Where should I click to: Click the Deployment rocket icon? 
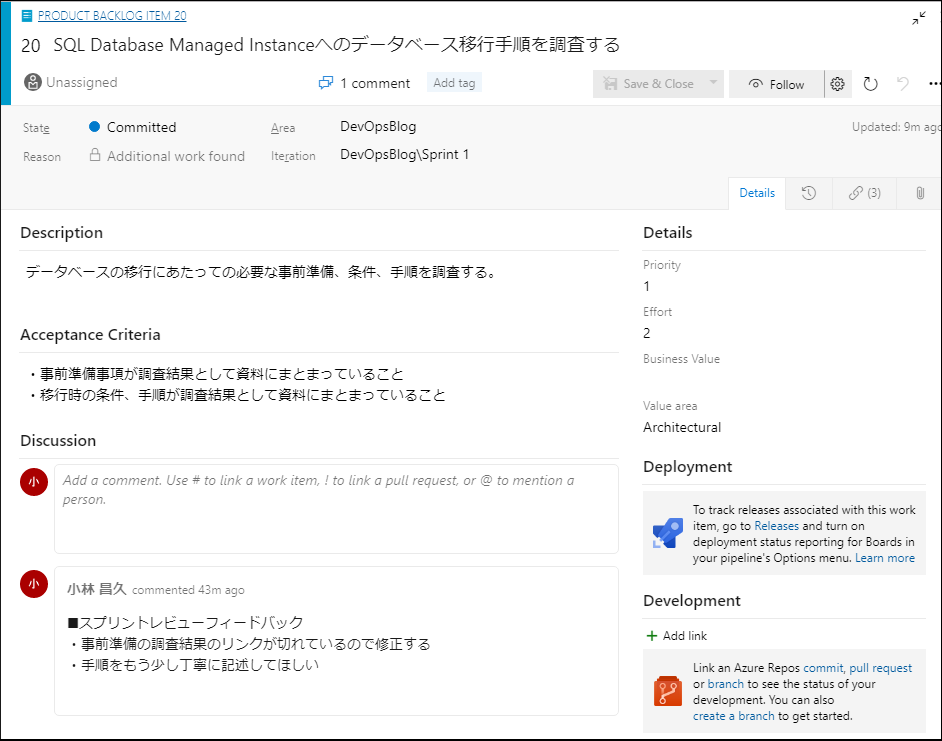click(x=666, y=533)
